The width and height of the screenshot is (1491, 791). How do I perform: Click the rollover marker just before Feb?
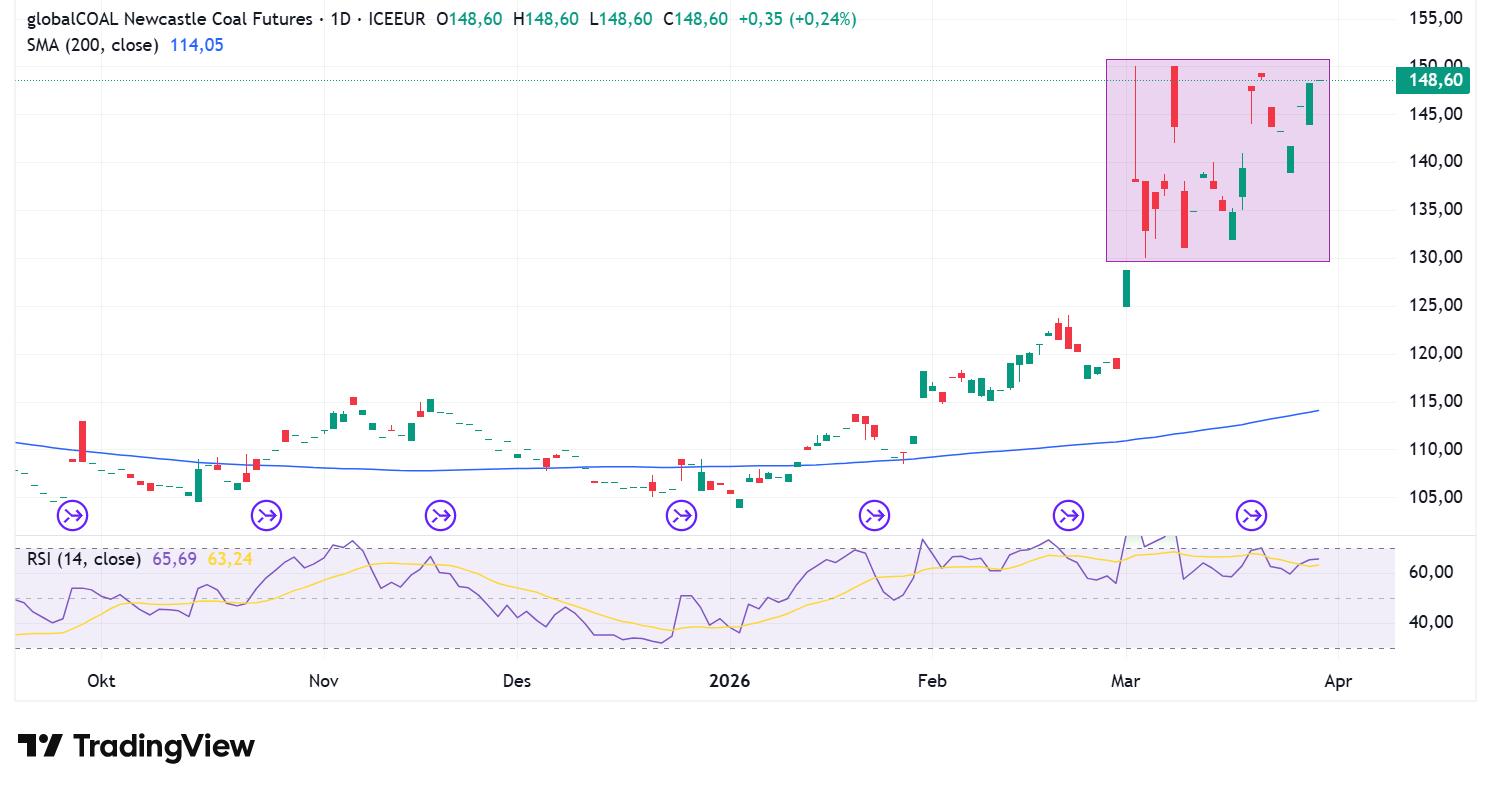coord(874,516)
